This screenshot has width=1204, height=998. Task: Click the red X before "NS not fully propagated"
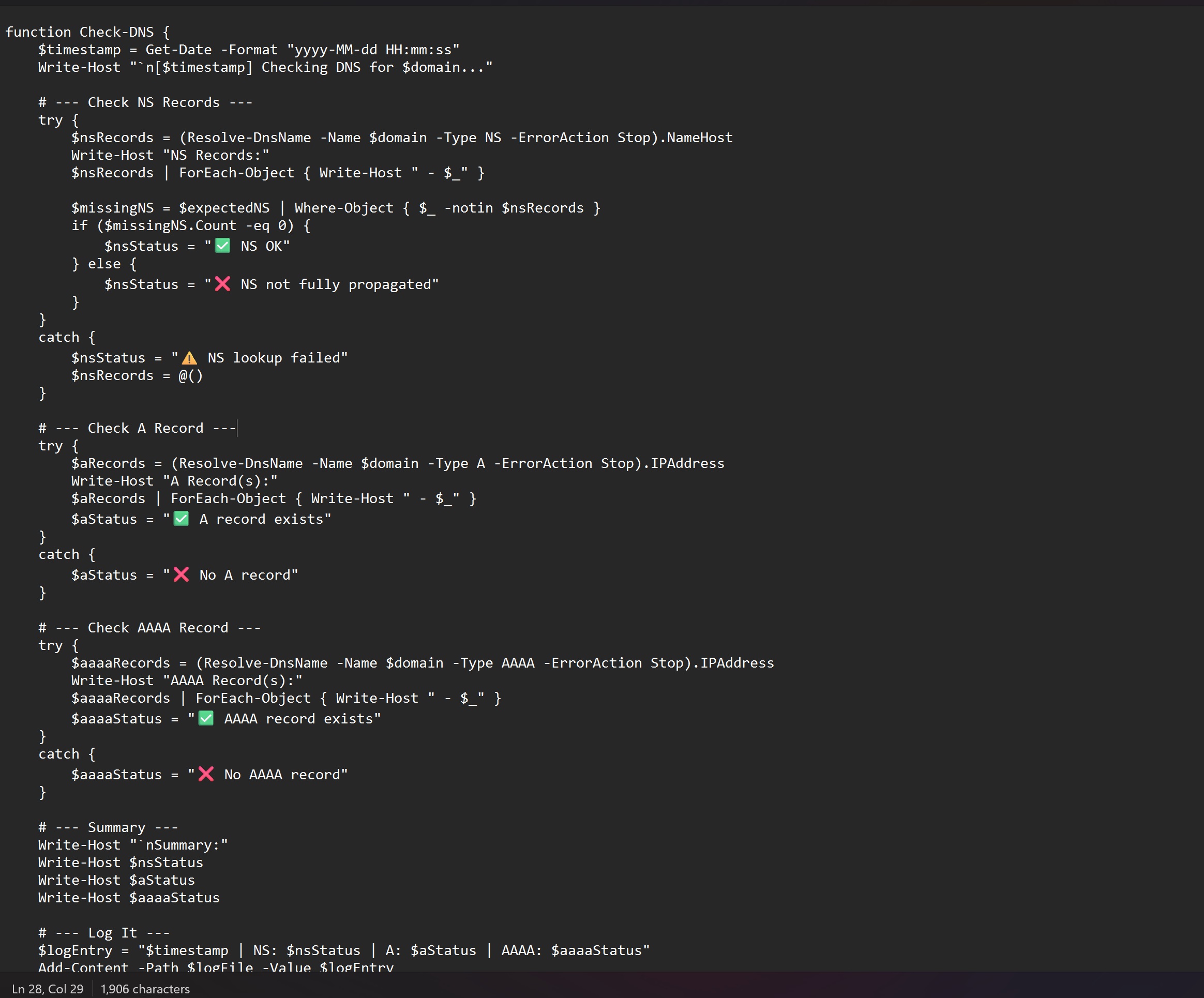[x=222, y=284]
